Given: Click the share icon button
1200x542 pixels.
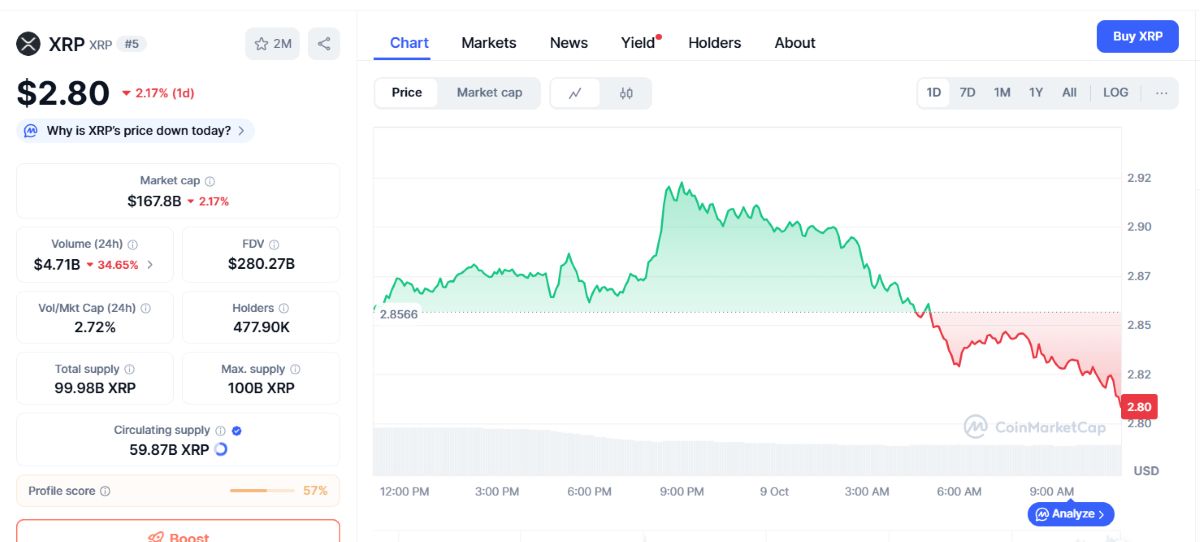Looking at the screenshot, I should tap(324, 44).
